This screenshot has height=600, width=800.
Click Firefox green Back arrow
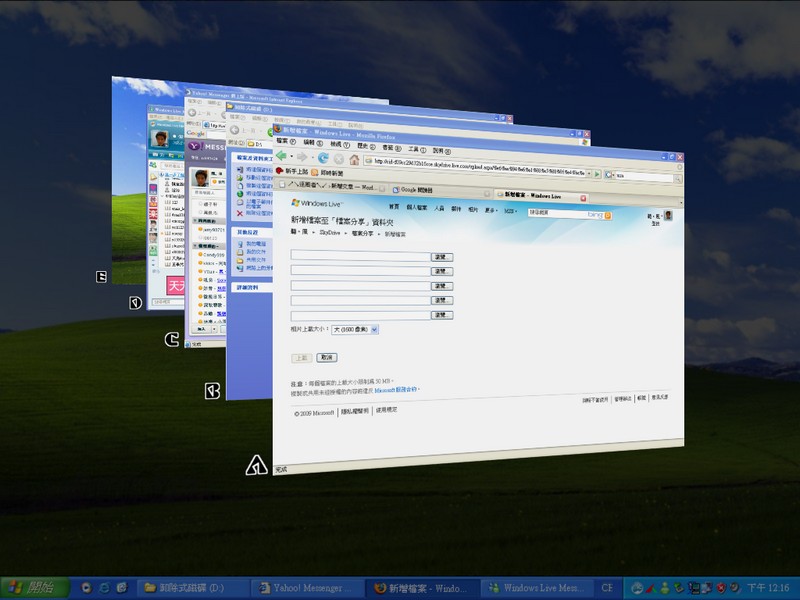point(281,155)
